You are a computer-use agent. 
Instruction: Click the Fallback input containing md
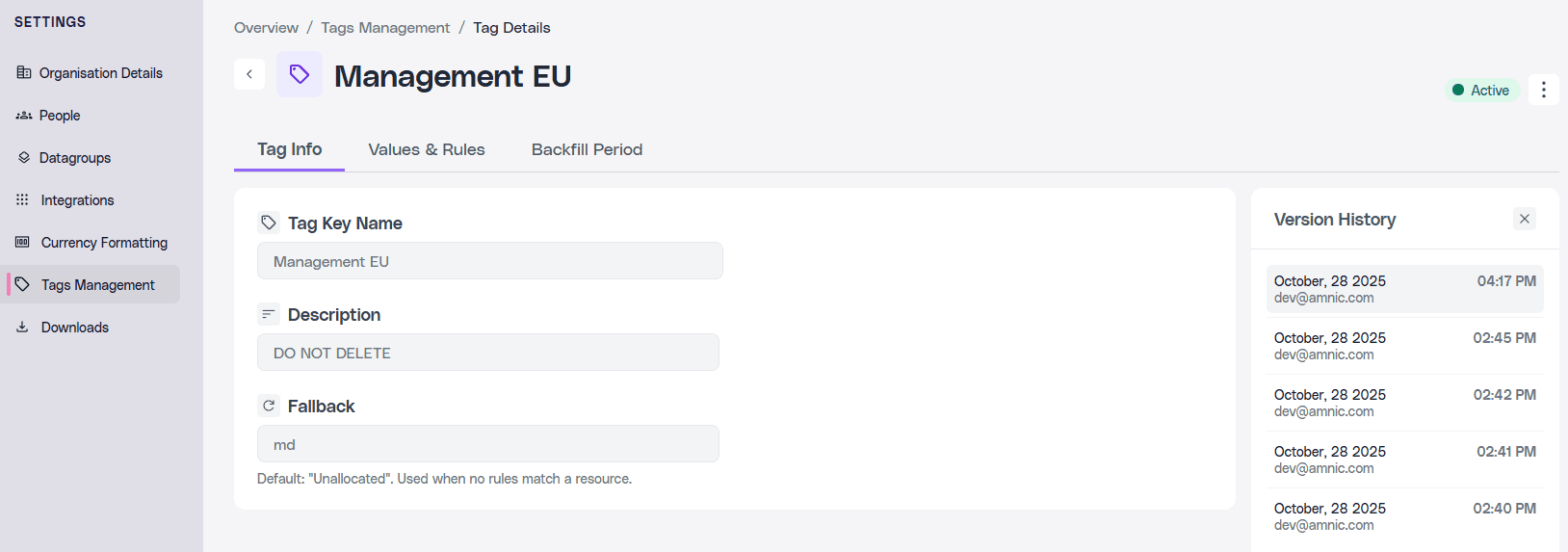[x=487, y=444]
